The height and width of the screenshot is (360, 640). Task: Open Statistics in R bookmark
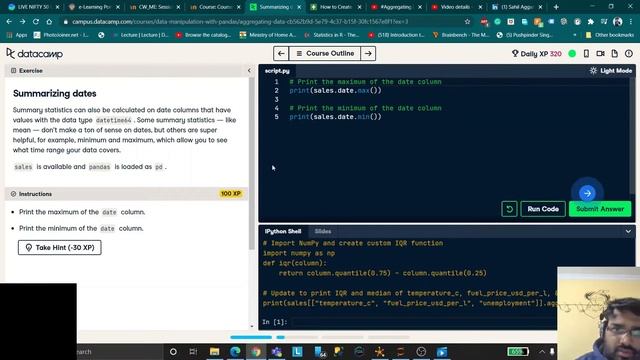coord(332,35)
